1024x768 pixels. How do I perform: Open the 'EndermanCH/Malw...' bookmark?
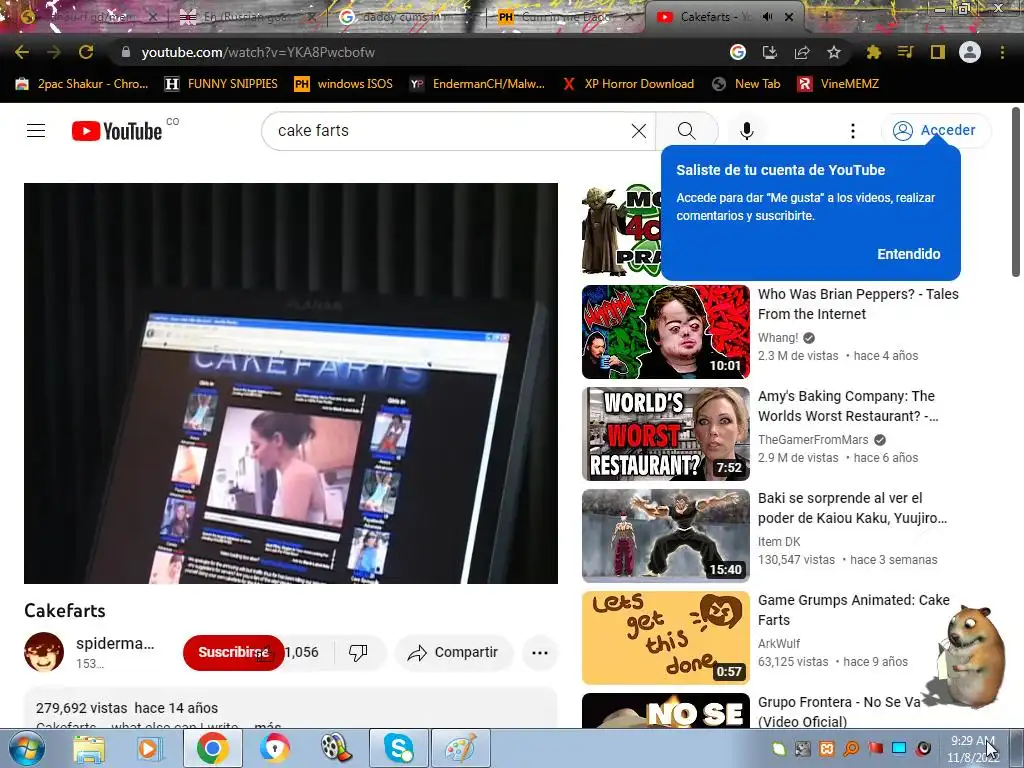[x=477, y=84]
